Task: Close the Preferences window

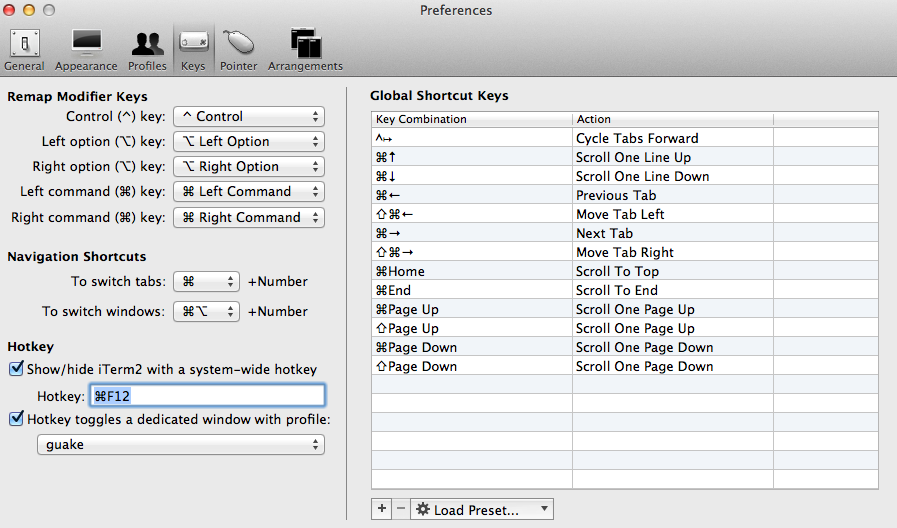Action: click(8, 10)
